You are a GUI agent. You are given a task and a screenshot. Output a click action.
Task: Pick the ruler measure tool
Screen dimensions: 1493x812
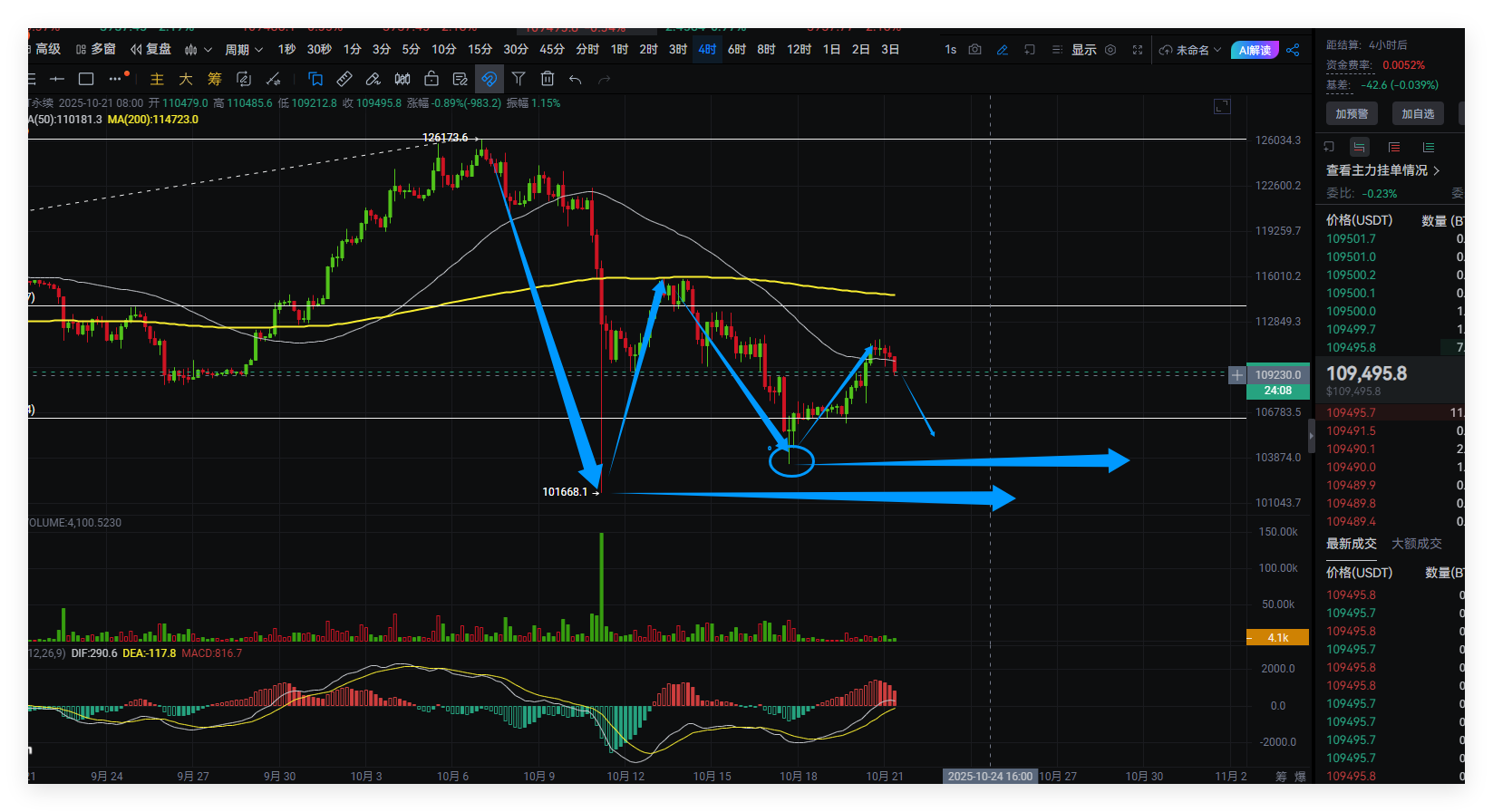[x=344, y=79]
